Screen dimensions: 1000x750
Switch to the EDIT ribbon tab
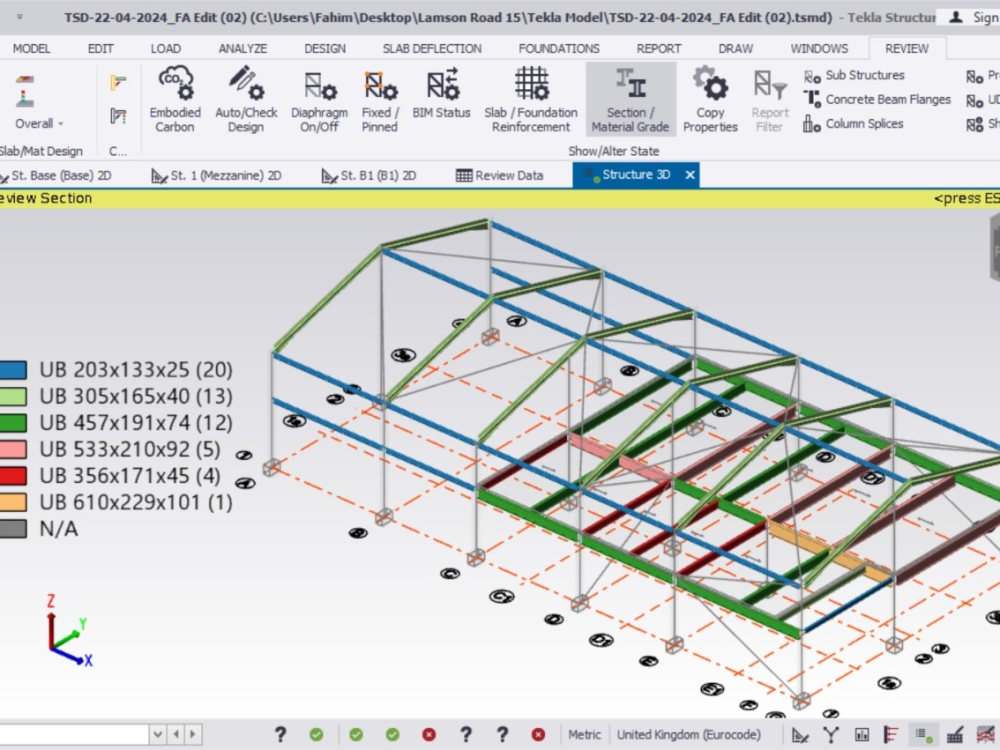100,48
